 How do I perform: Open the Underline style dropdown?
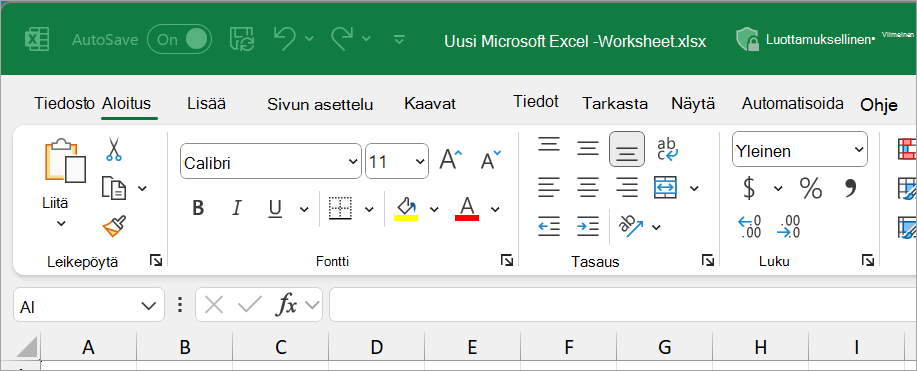pos(304,209)
